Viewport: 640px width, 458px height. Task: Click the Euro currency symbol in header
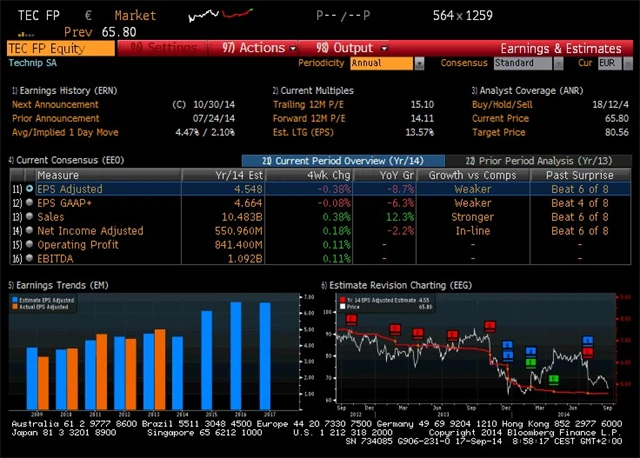tap(89, 16)
